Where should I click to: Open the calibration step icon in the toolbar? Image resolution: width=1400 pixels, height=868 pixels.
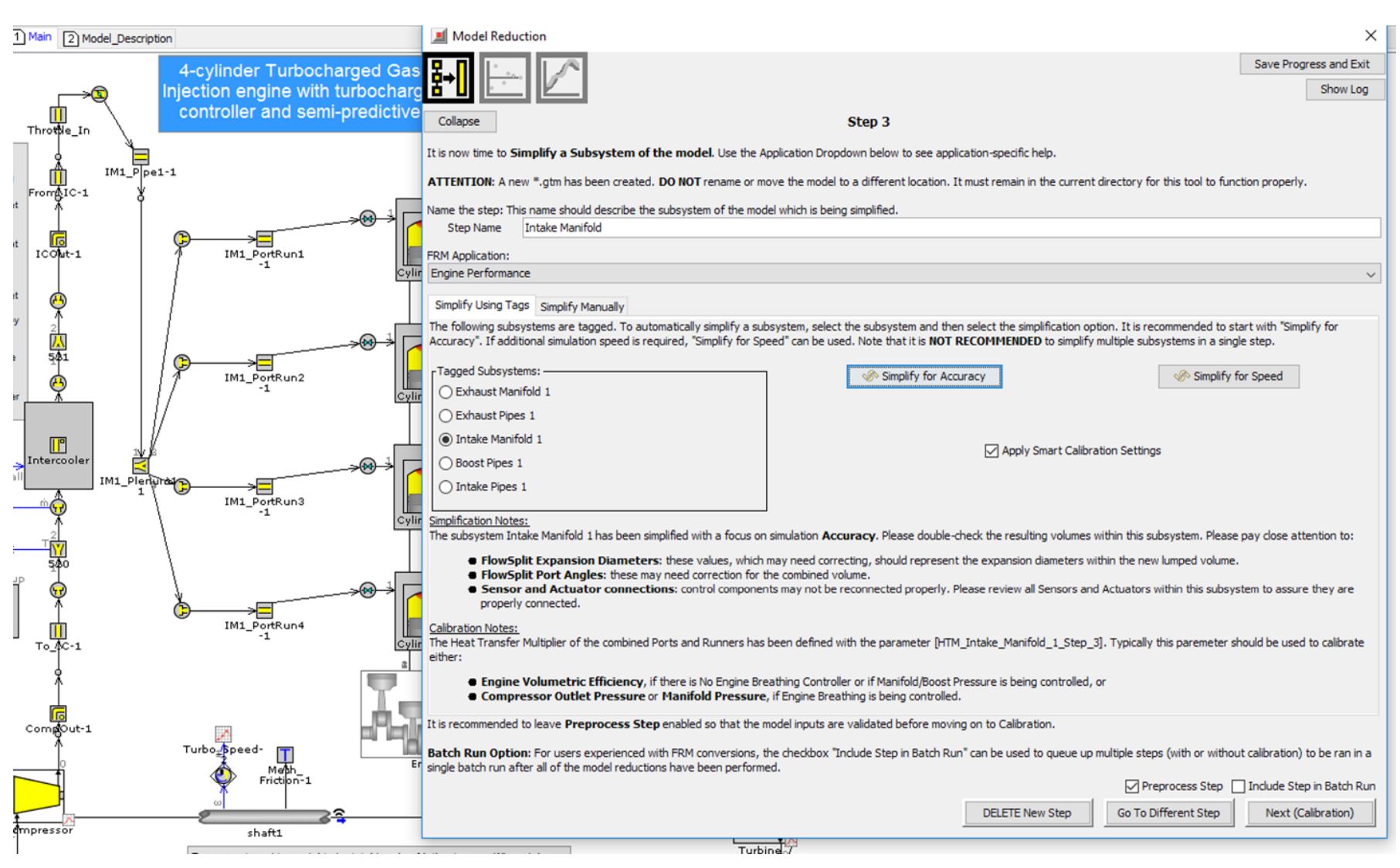(506, 80)
